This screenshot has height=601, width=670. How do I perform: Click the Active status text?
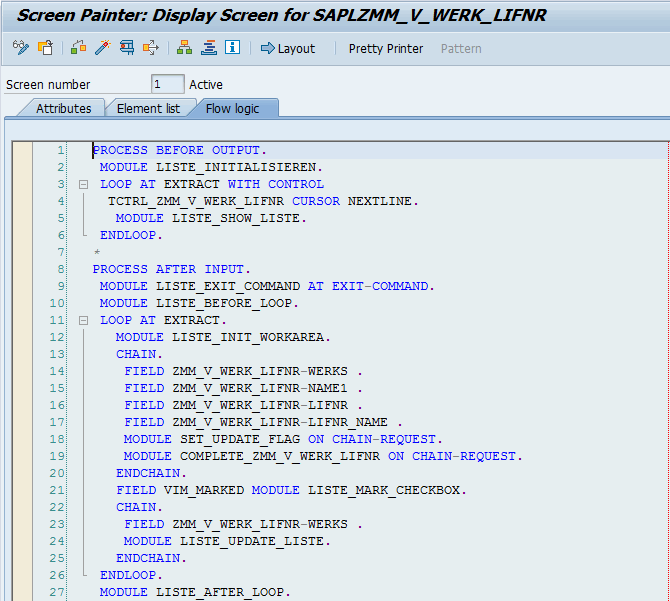click(x=206, y=85)
